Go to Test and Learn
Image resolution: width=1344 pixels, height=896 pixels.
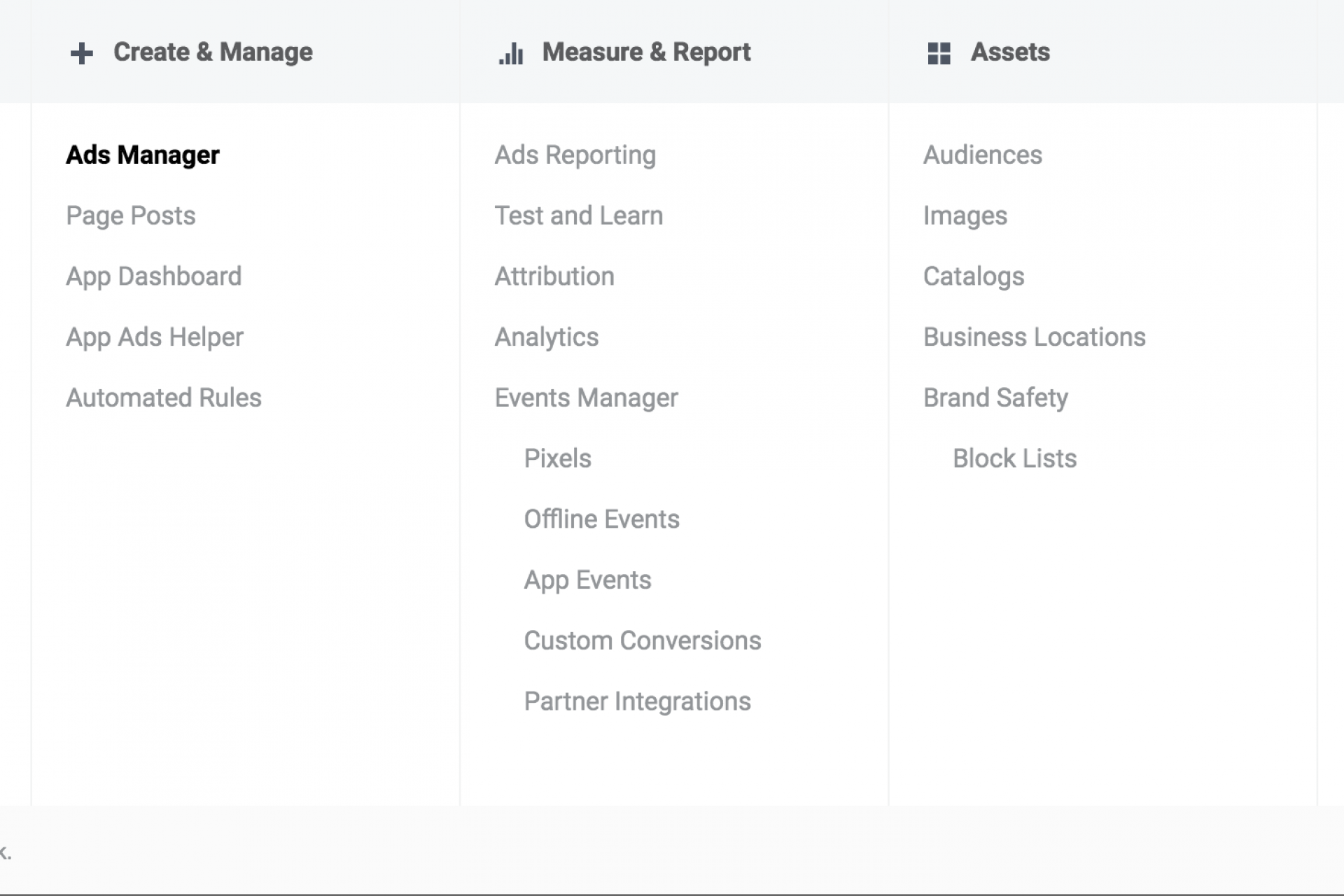point(579,216)
